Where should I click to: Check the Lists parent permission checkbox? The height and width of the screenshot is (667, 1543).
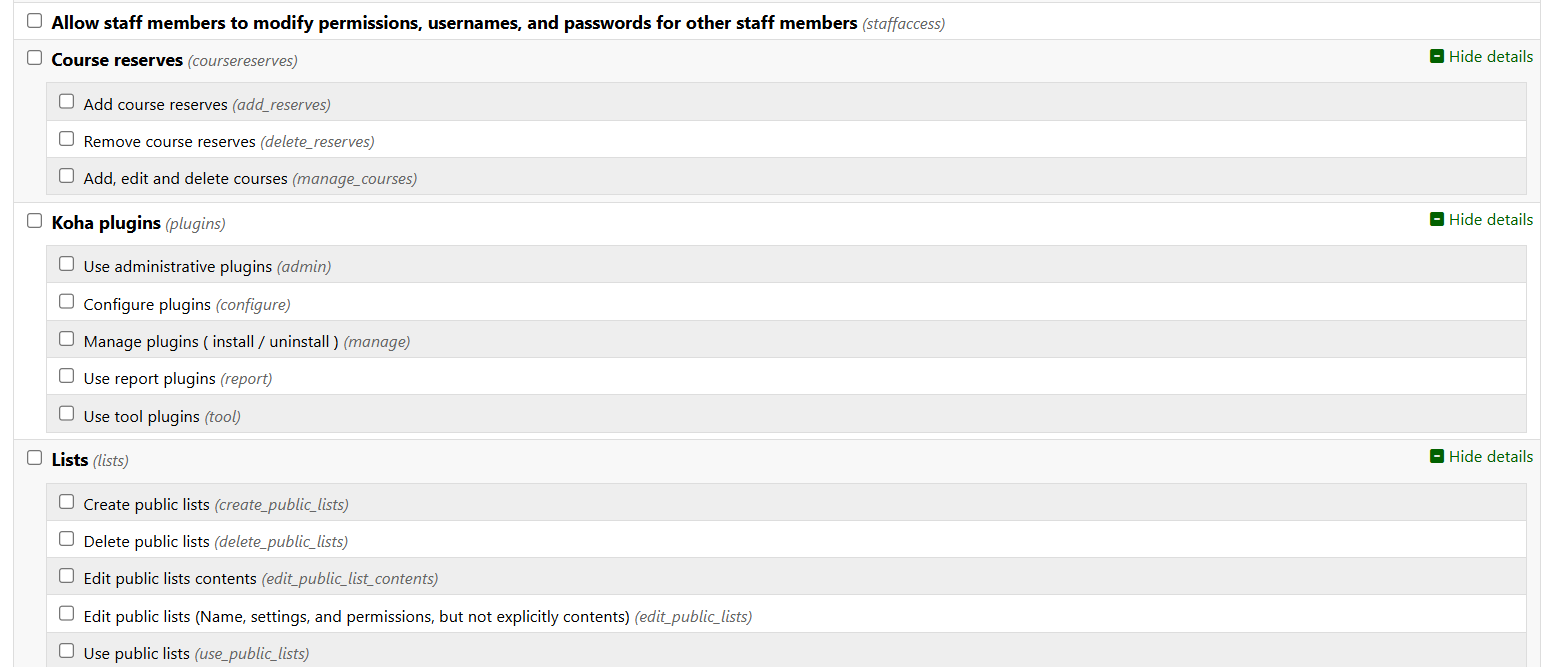pos(35,458)
